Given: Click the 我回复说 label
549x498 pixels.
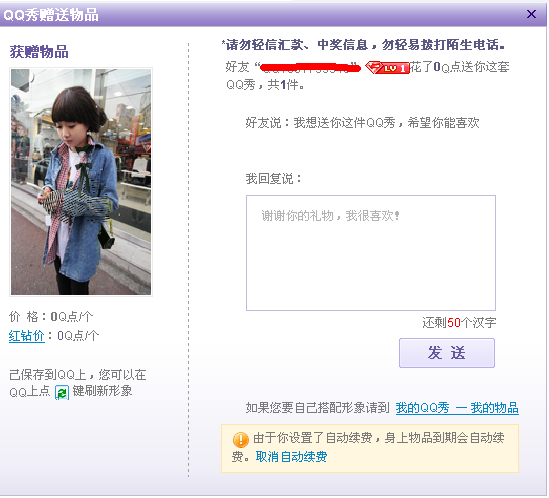Looking at the screenshot, I should 273,179.
